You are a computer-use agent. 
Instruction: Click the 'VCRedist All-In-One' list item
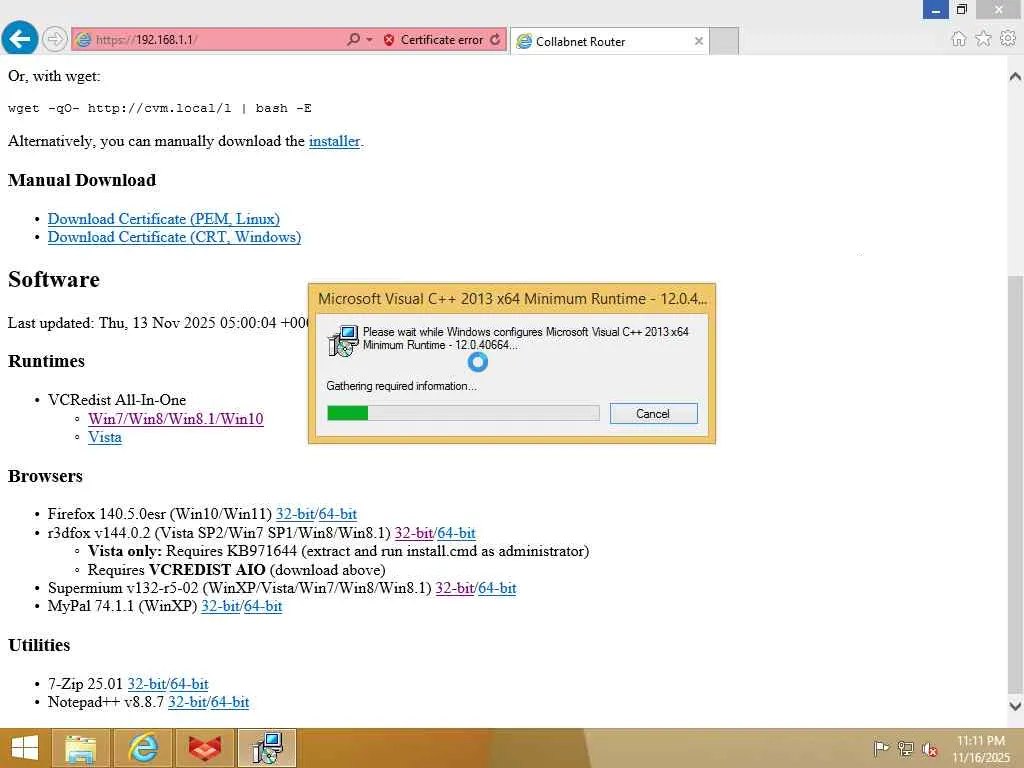[117, 400]
